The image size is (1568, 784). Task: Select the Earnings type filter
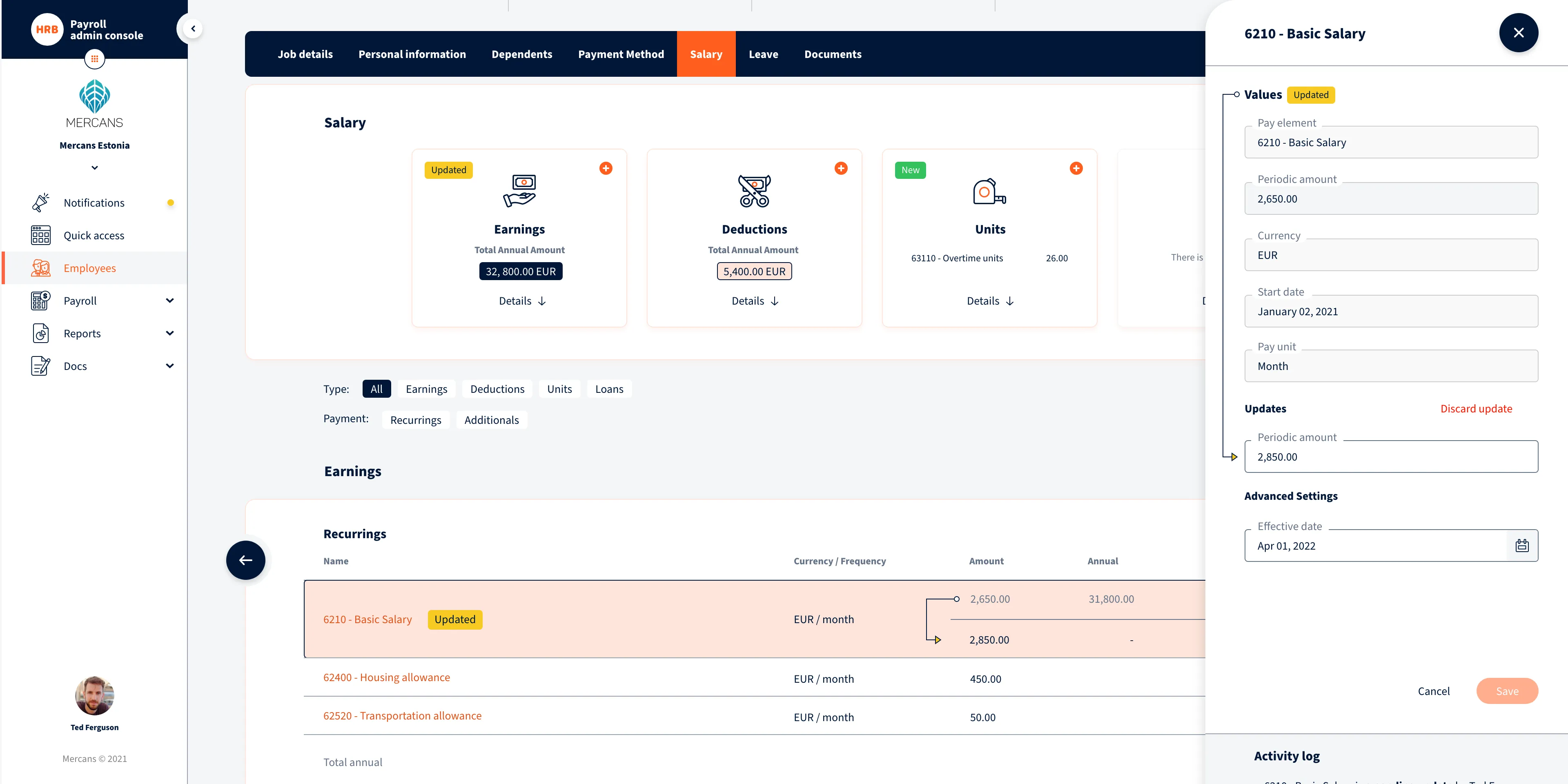(426, 389)
